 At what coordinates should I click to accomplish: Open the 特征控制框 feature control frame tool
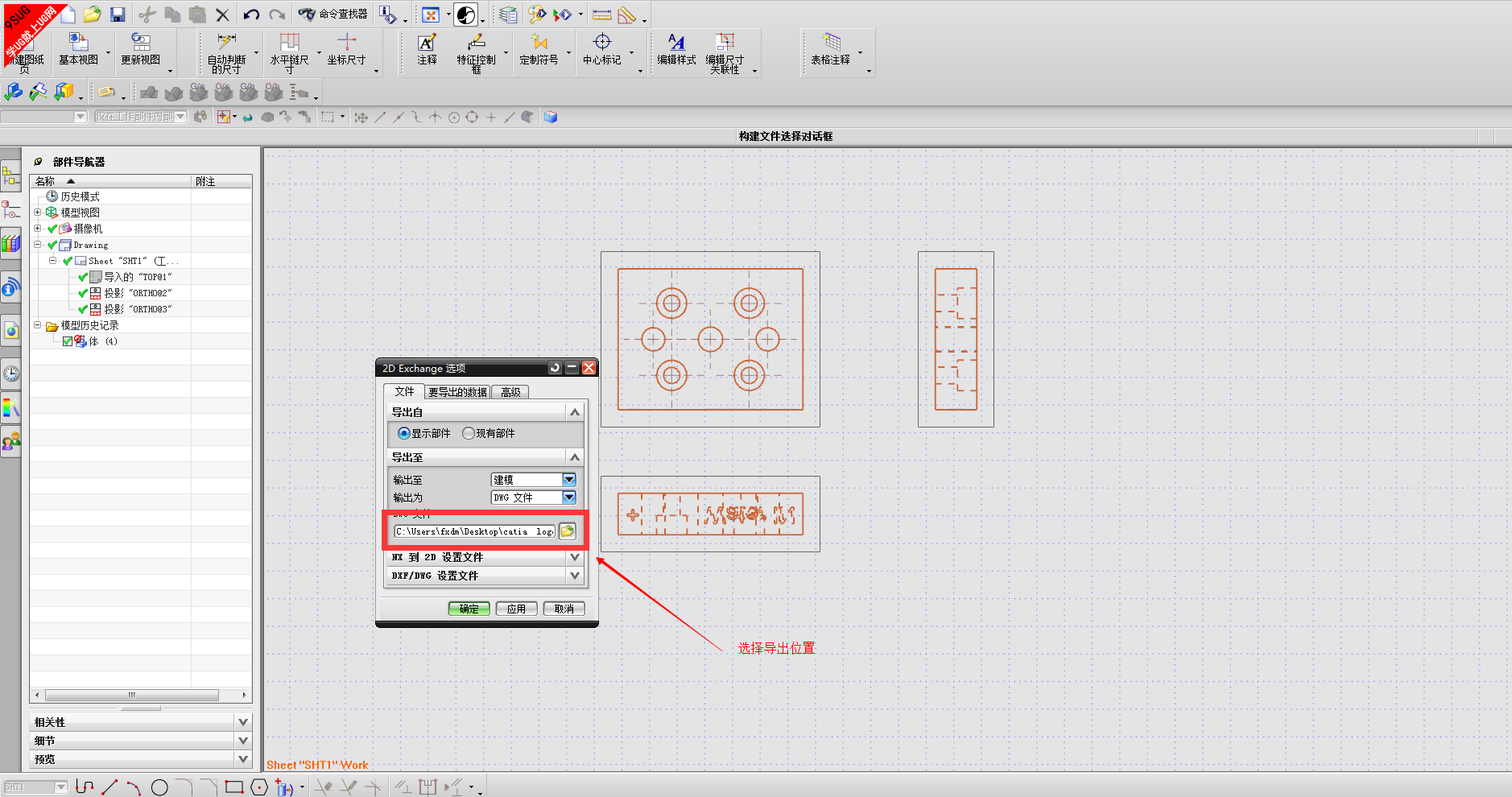pyautogui.click(x=476, y=53)
